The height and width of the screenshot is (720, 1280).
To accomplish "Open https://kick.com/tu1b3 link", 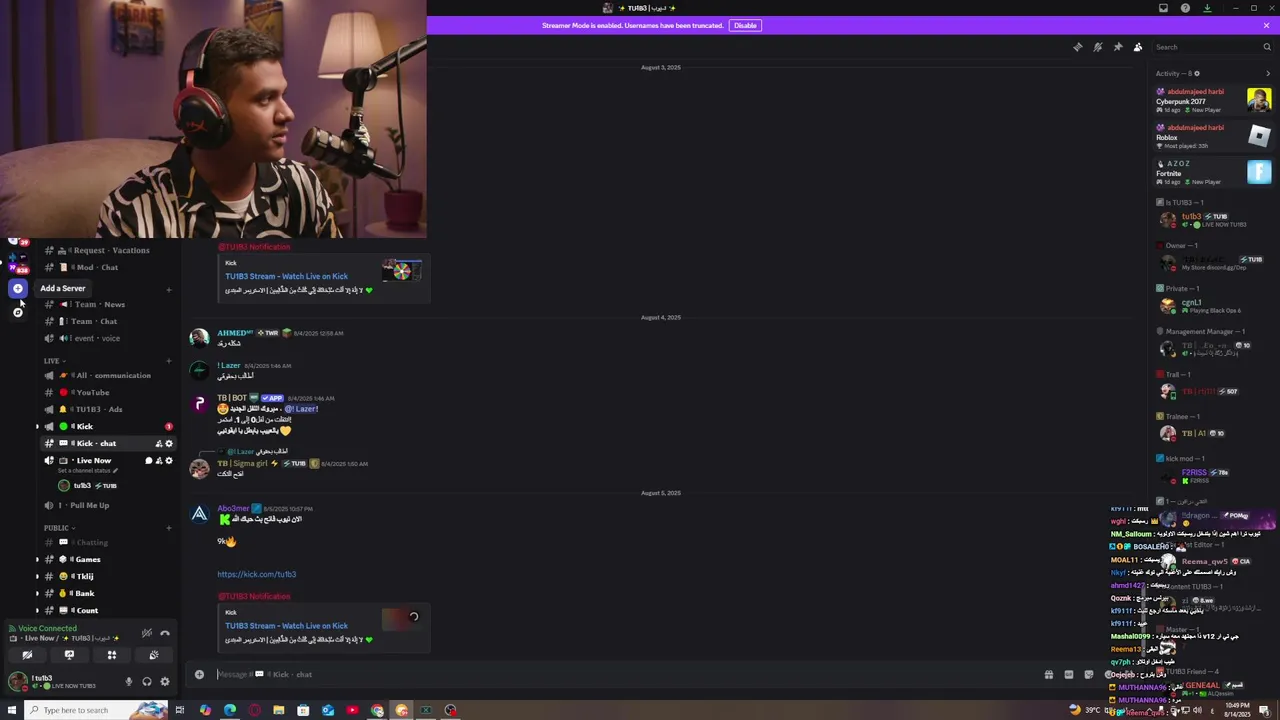I will (257, 574).
